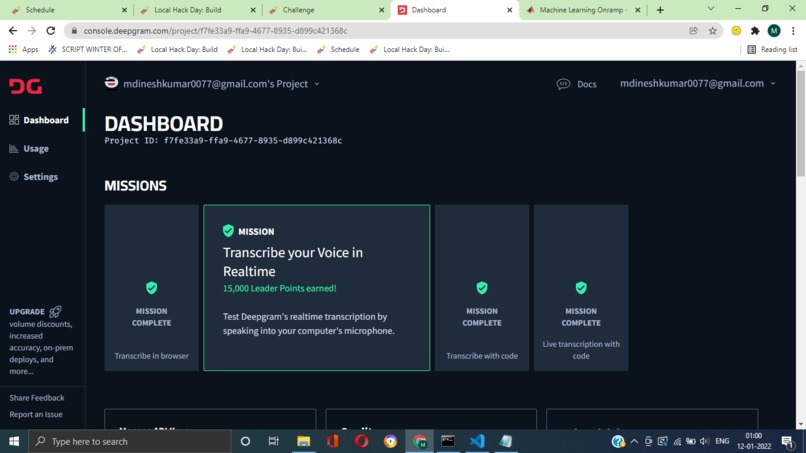
Task: Click the Deepgram DG logo
Action: 25,86
